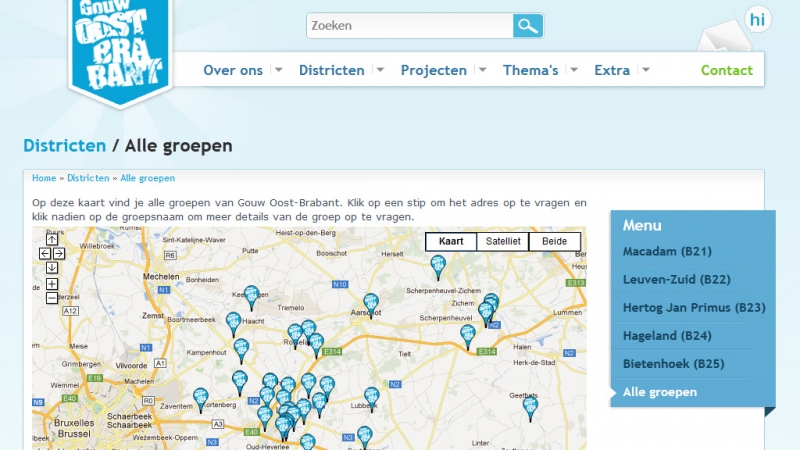
Task: Open Leuven-Zuid (B22) in side menu
Action: click(x=677, y=280)
